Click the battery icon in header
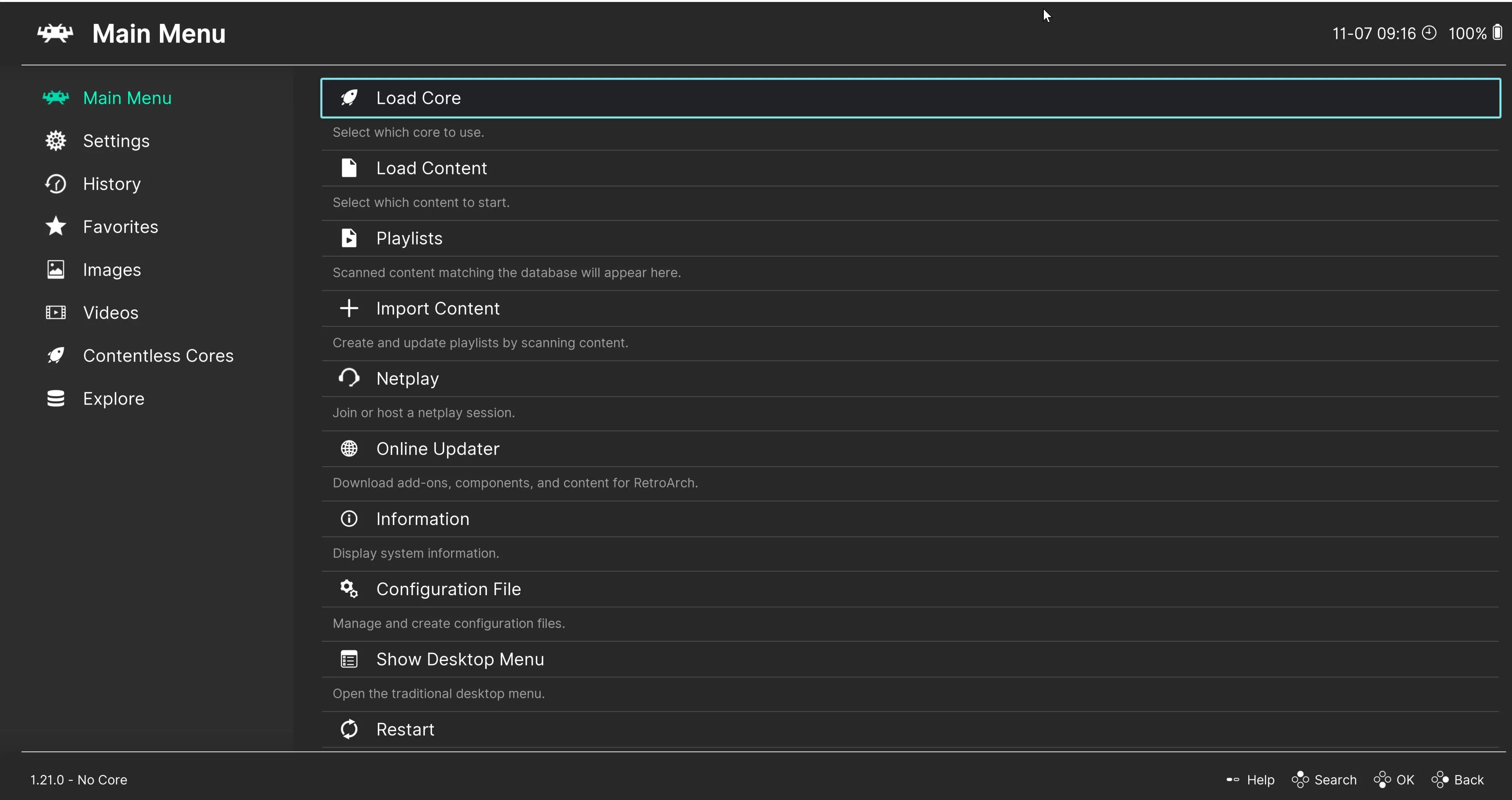Viewport: 1512px width, 800px height. [1497, 32]
